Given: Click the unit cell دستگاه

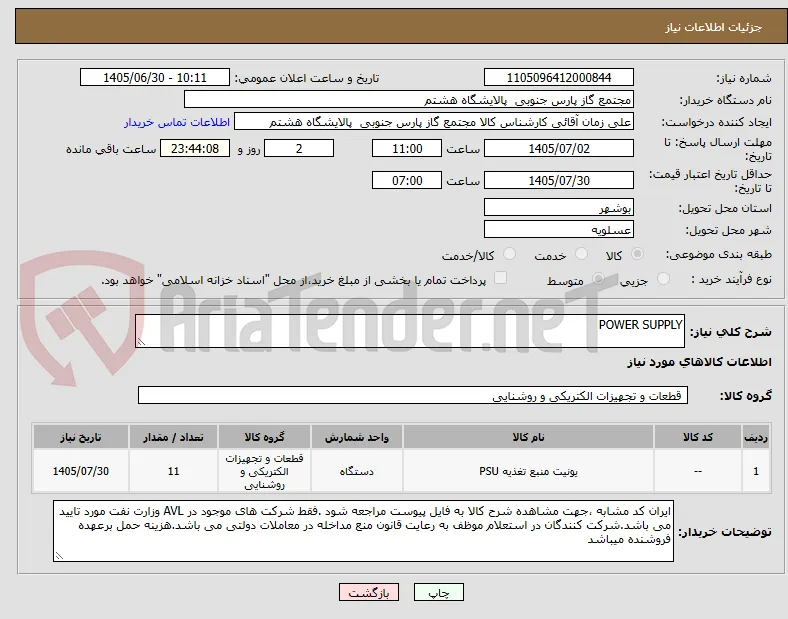Looking at the screenshot, I should [357, 471].
